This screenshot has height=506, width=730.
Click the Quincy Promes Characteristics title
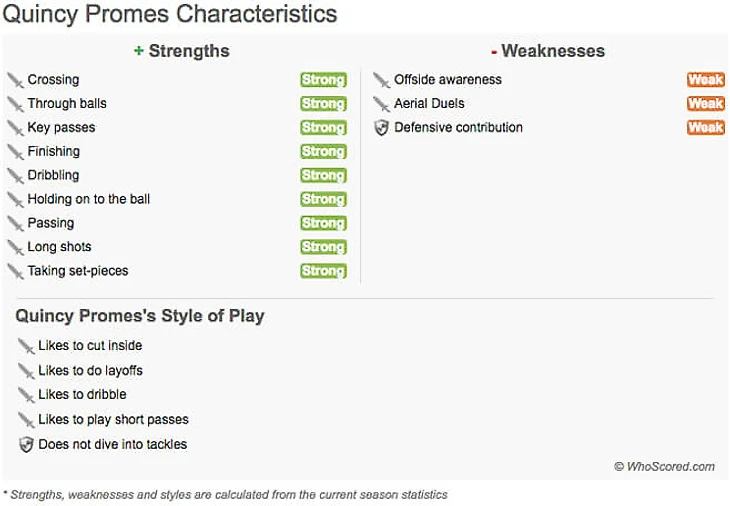tap(170, 15)
